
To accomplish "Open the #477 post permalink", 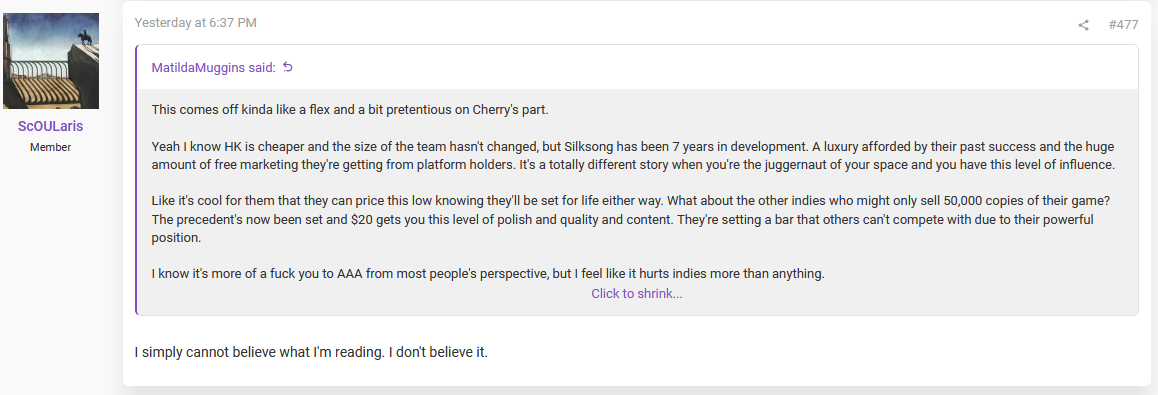I will point(1123,25).
